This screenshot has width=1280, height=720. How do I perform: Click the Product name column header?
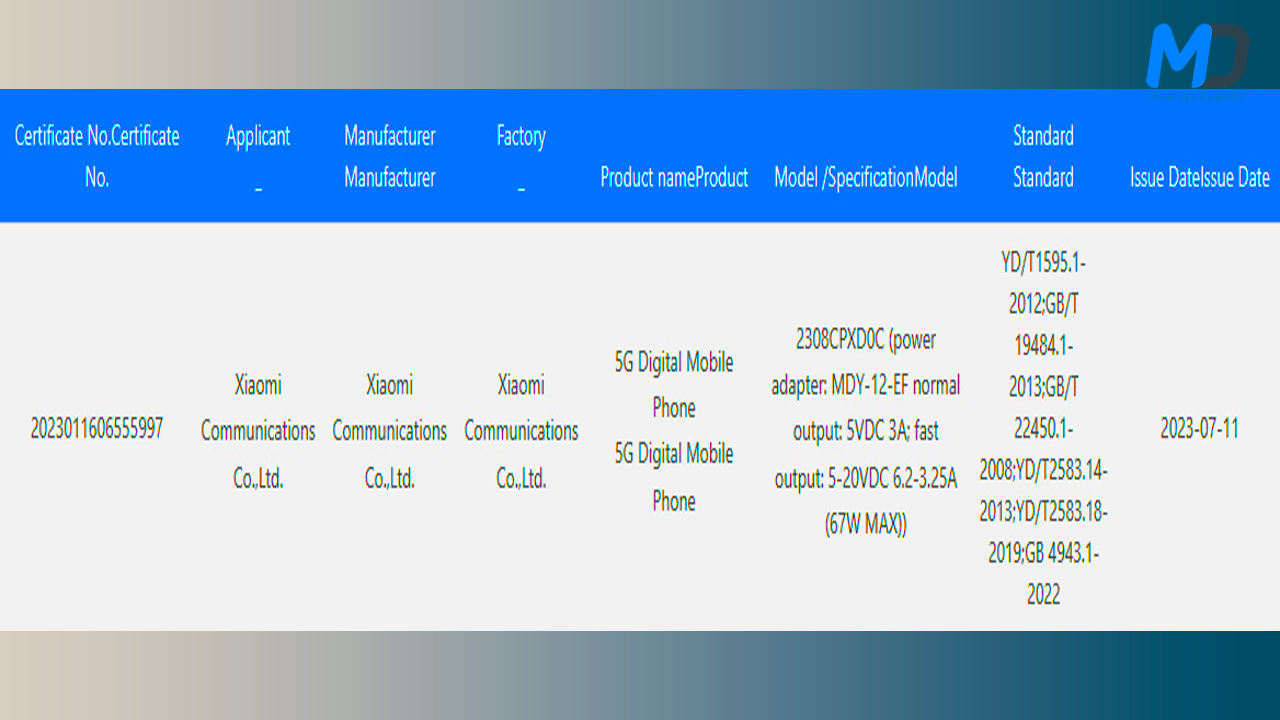(674, 178)
